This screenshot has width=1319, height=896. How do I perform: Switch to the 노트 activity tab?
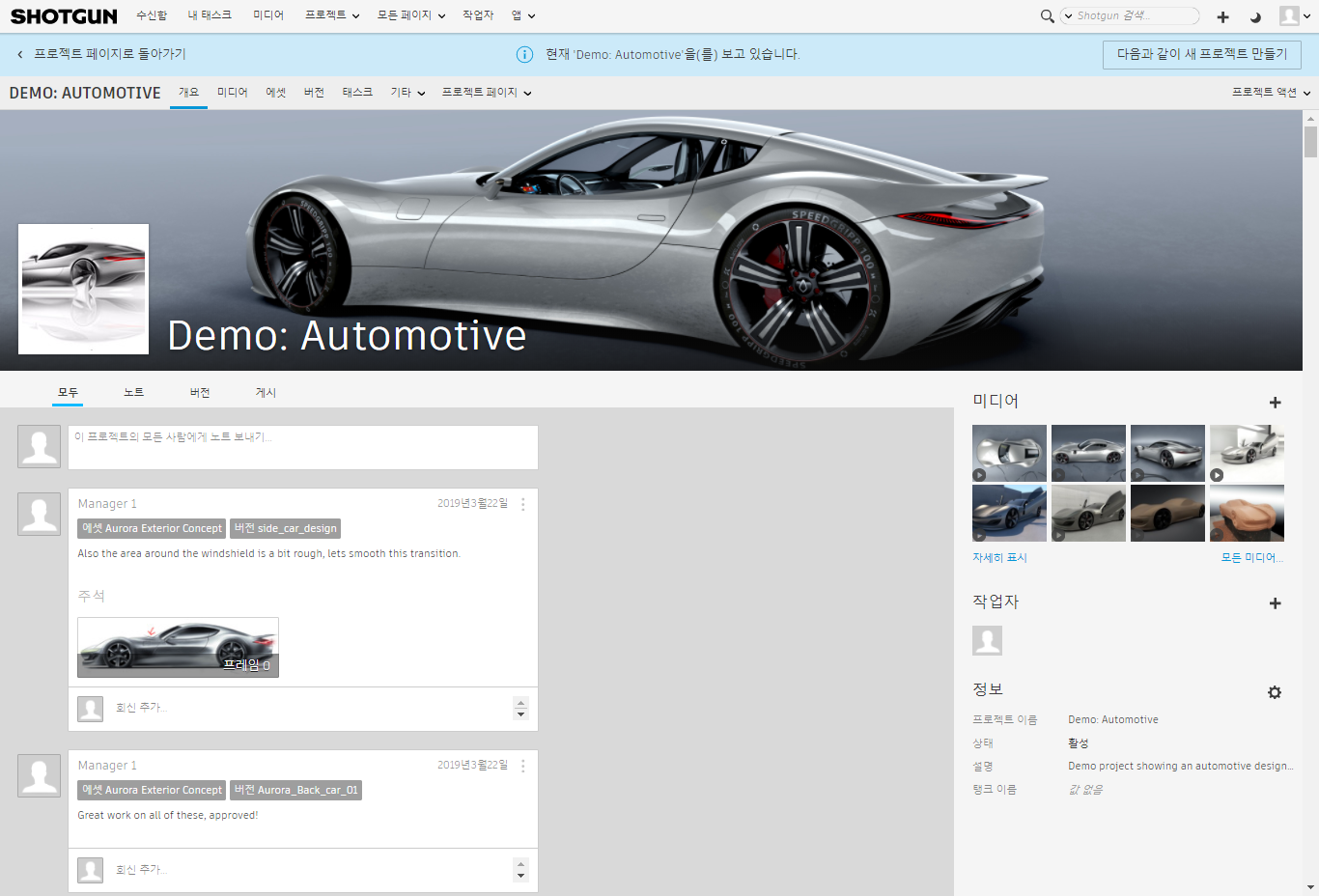133,392
